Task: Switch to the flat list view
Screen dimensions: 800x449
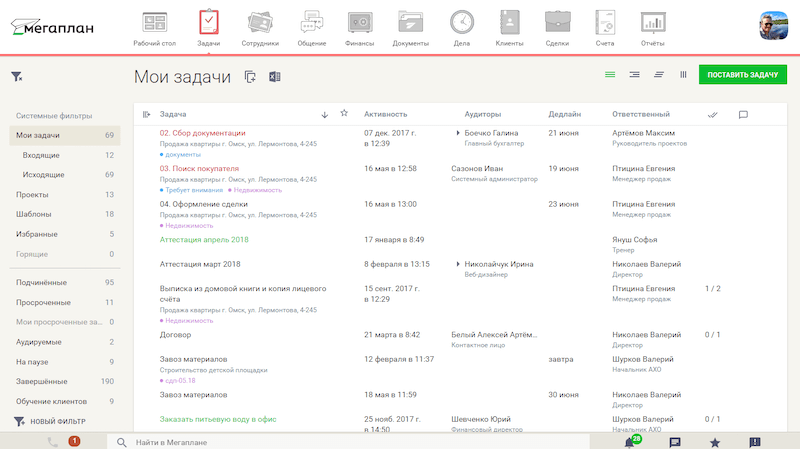Action: tap(609, 75)
